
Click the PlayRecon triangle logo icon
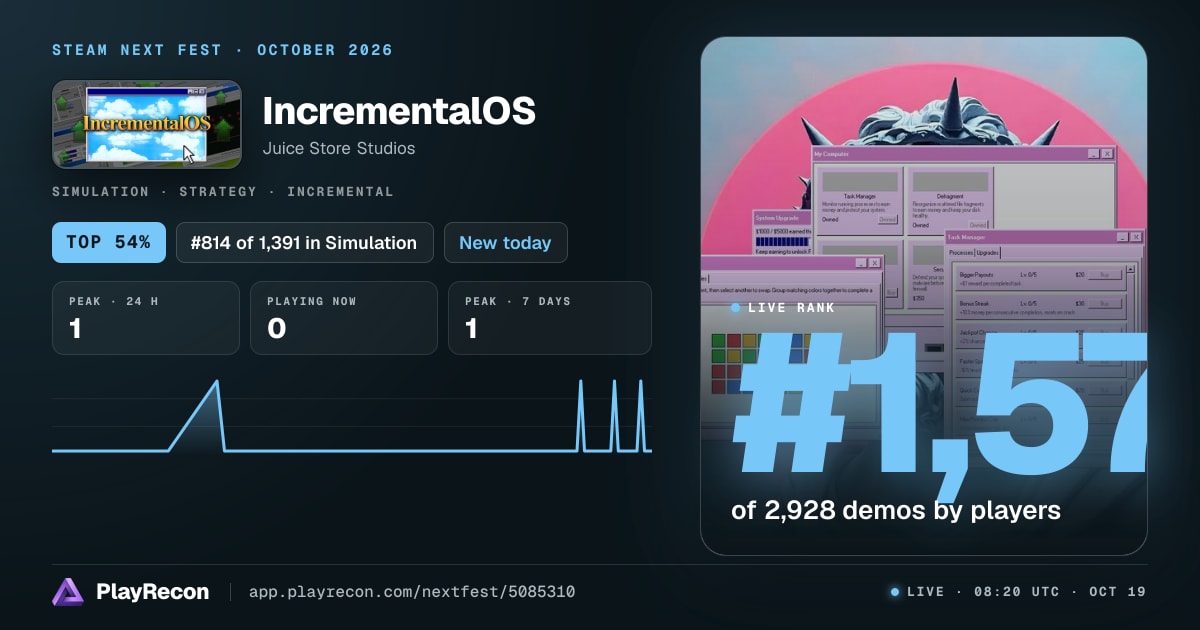coord(68,592)
